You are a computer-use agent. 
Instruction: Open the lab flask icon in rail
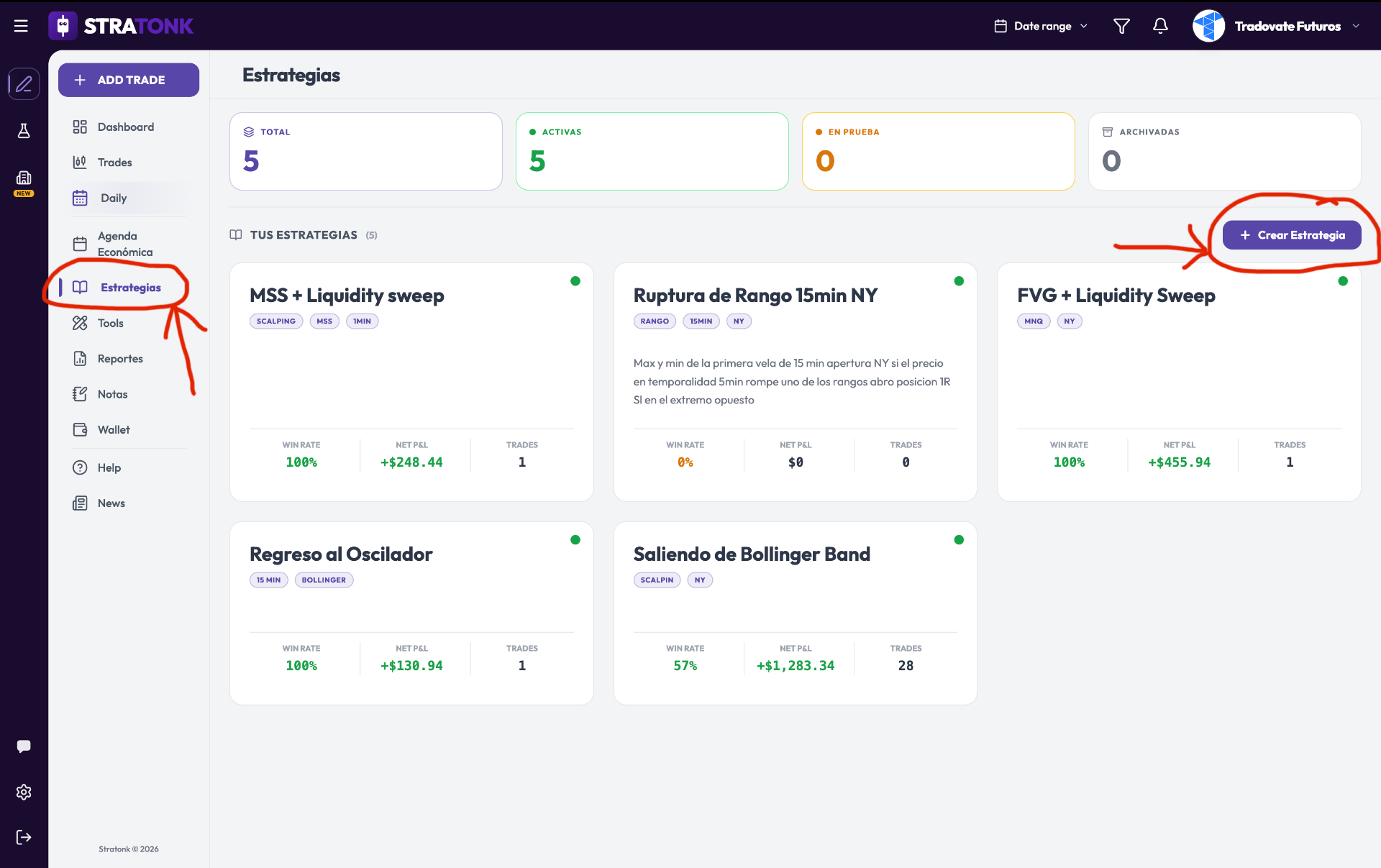24,131
